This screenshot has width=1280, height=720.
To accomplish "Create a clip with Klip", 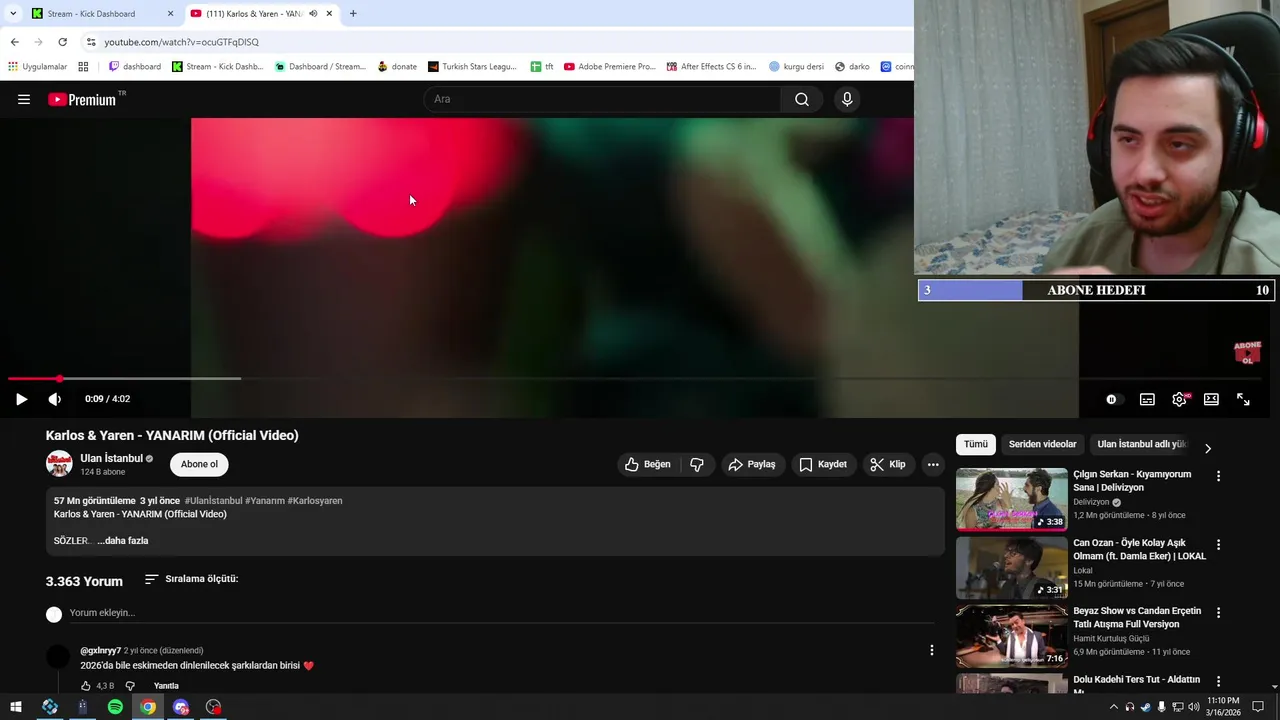I will click(x=888, y=464).
